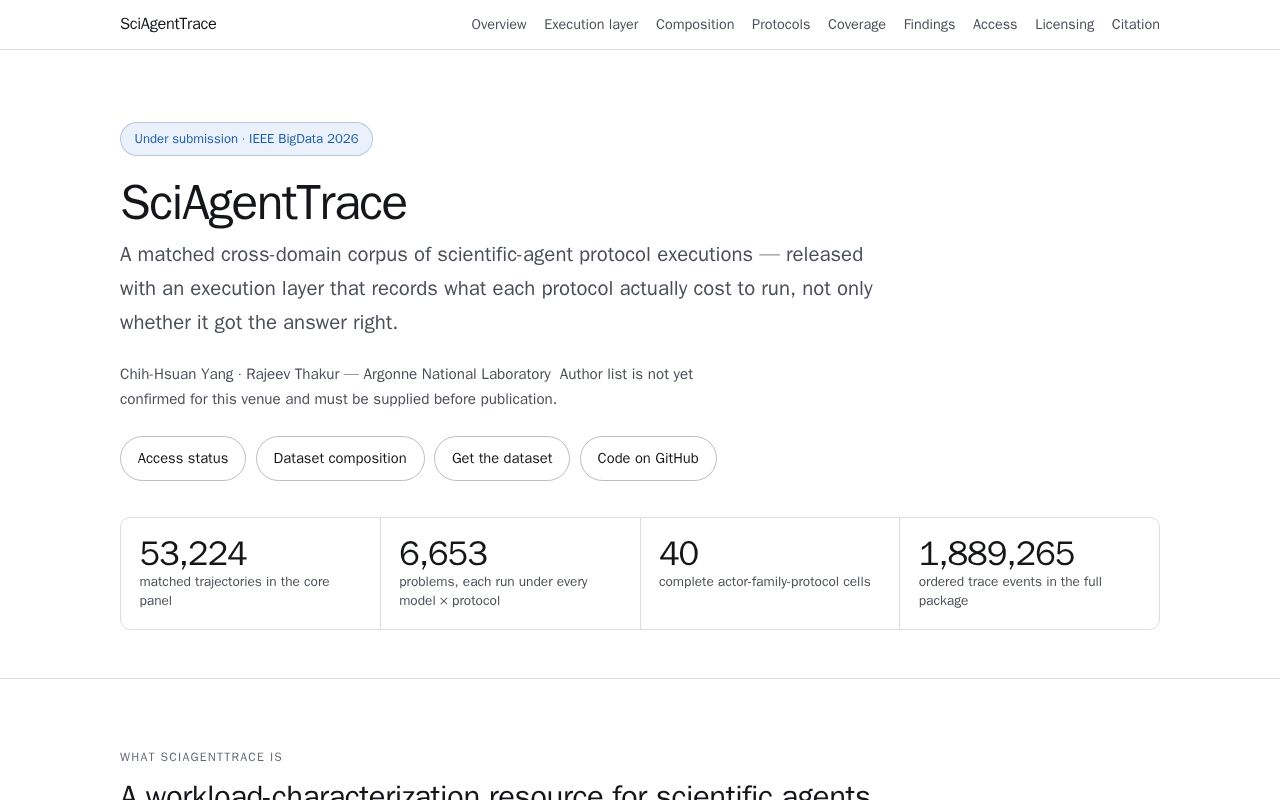Image resolution: width=1280 pixels, height=800 pixels.
Task: Select the 6,653 problems statistic
Action: (x=510, y=573)
